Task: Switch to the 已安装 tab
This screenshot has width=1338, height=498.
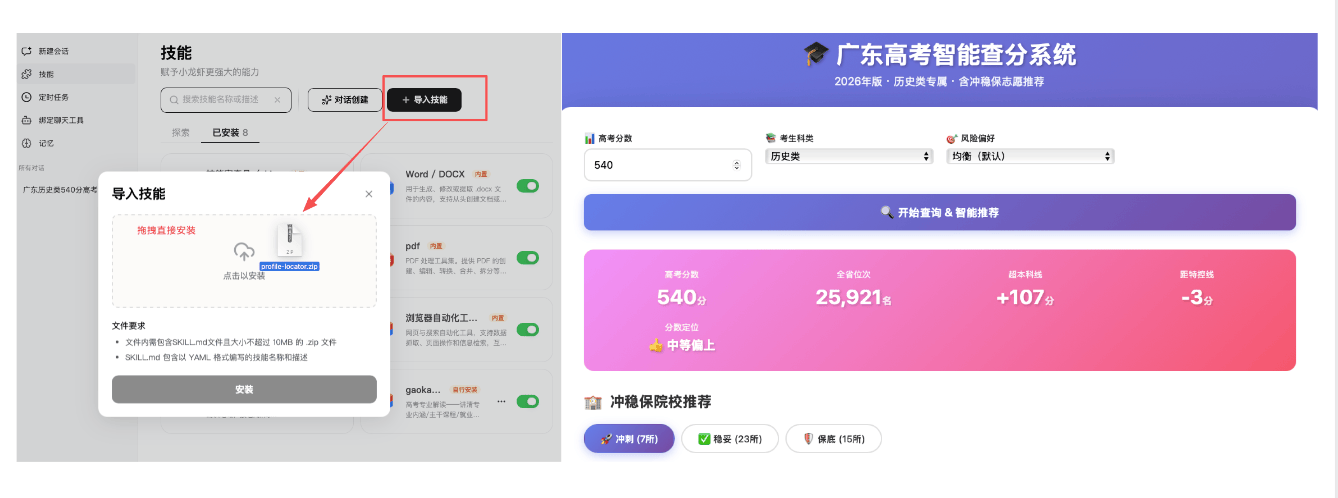Action: (230, 132)
